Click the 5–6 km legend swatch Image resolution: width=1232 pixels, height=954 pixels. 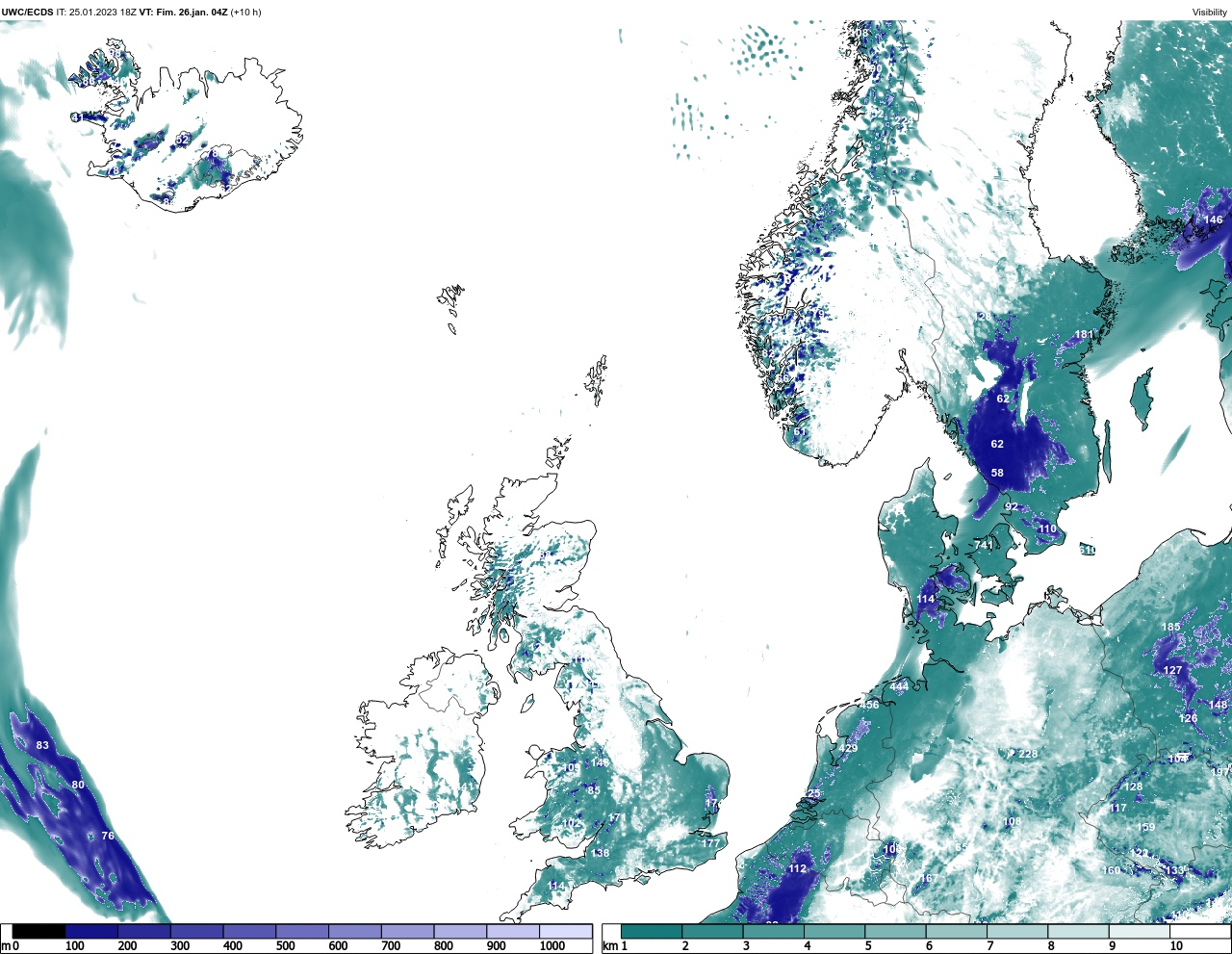pyautogui.click(x=894, y=932)
